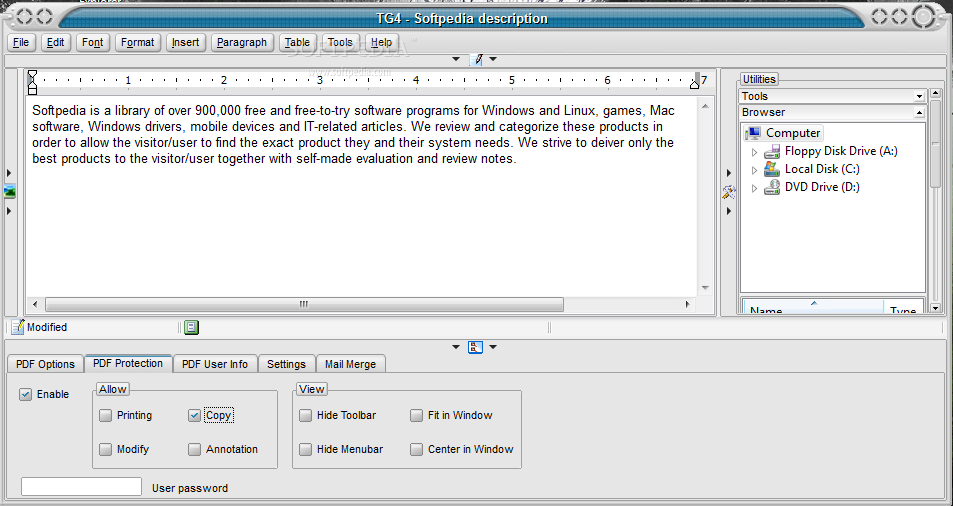The width and height of the screenshot is (953, 506).
Task: Click arrow left of the lower options icon
Action: pyautogui.click(x=456, y=347)
